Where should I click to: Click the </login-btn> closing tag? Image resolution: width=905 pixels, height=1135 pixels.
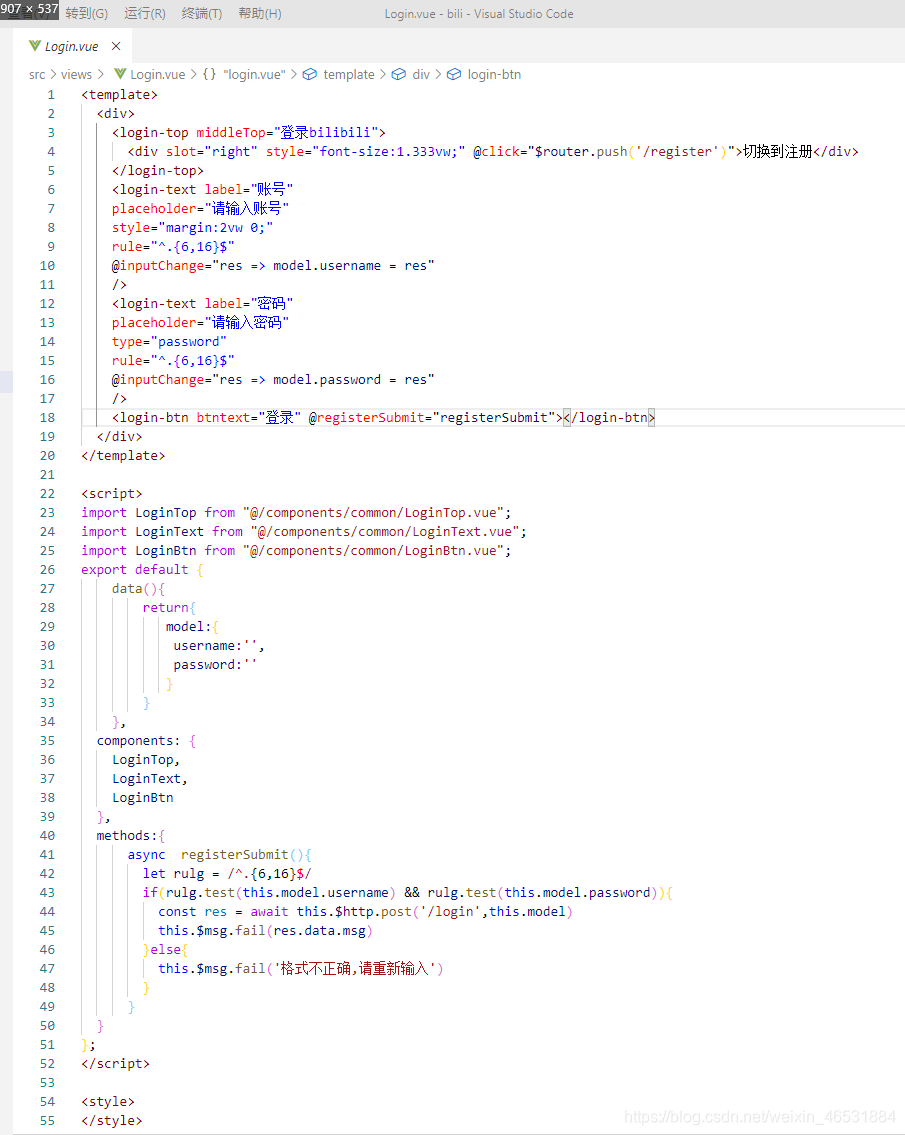click(x=609, y=418)
